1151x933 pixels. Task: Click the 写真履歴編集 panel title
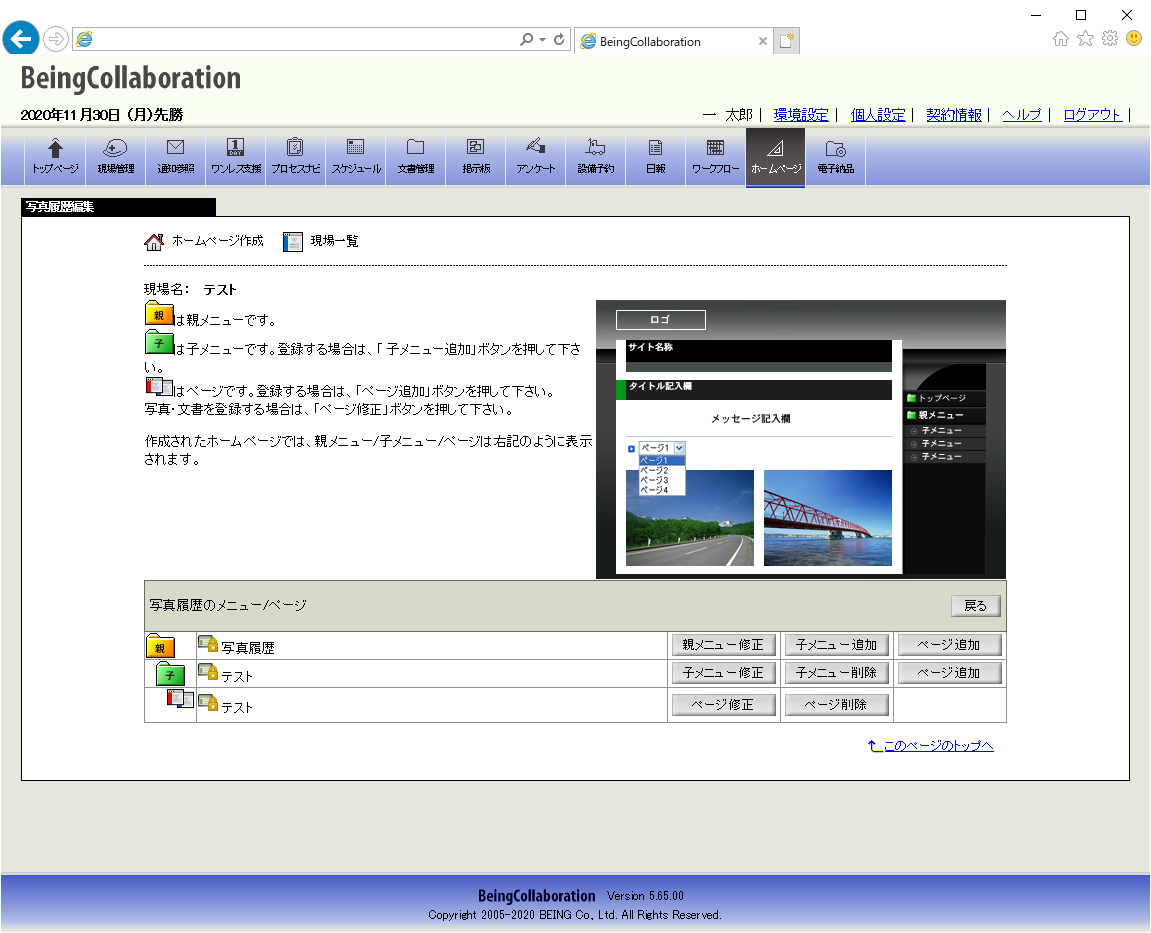pos(60,207)
